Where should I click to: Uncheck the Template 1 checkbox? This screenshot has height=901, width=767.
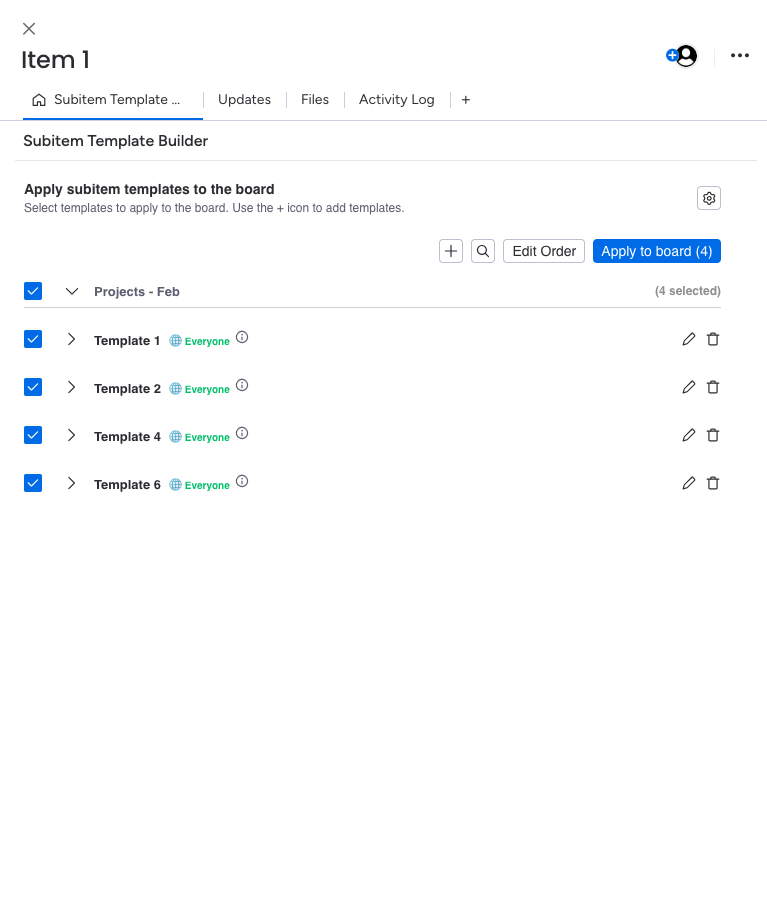pos(33,339)
